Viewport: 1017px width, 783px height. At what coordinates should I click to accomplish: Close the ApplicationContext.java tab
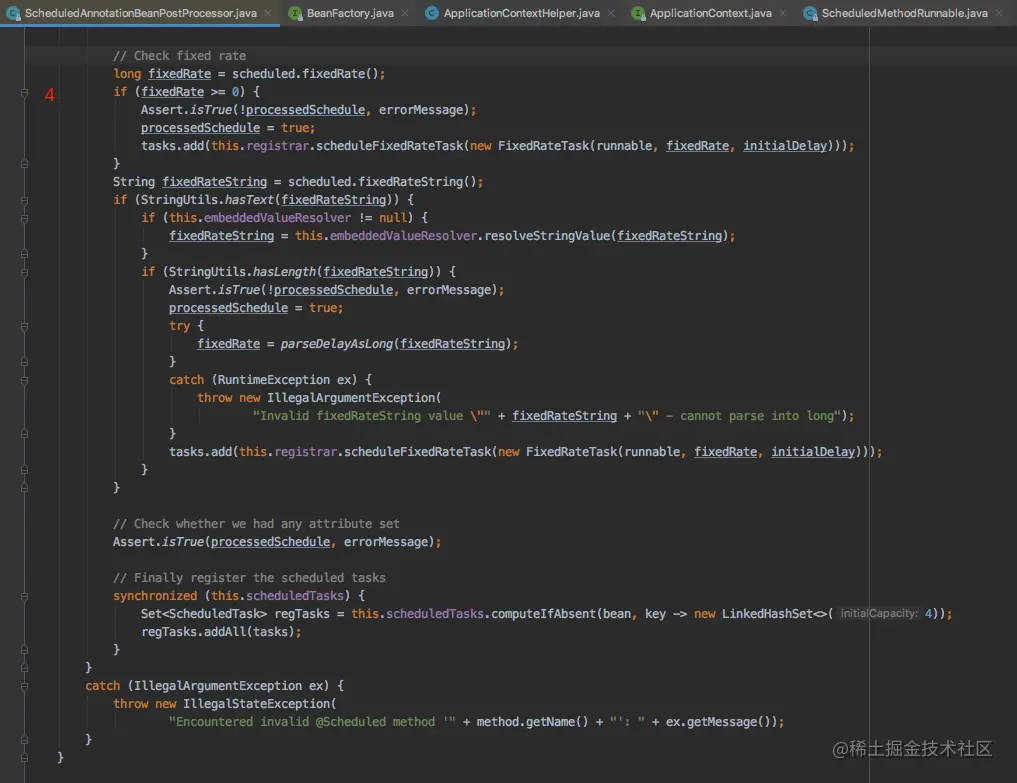(783, 13)
